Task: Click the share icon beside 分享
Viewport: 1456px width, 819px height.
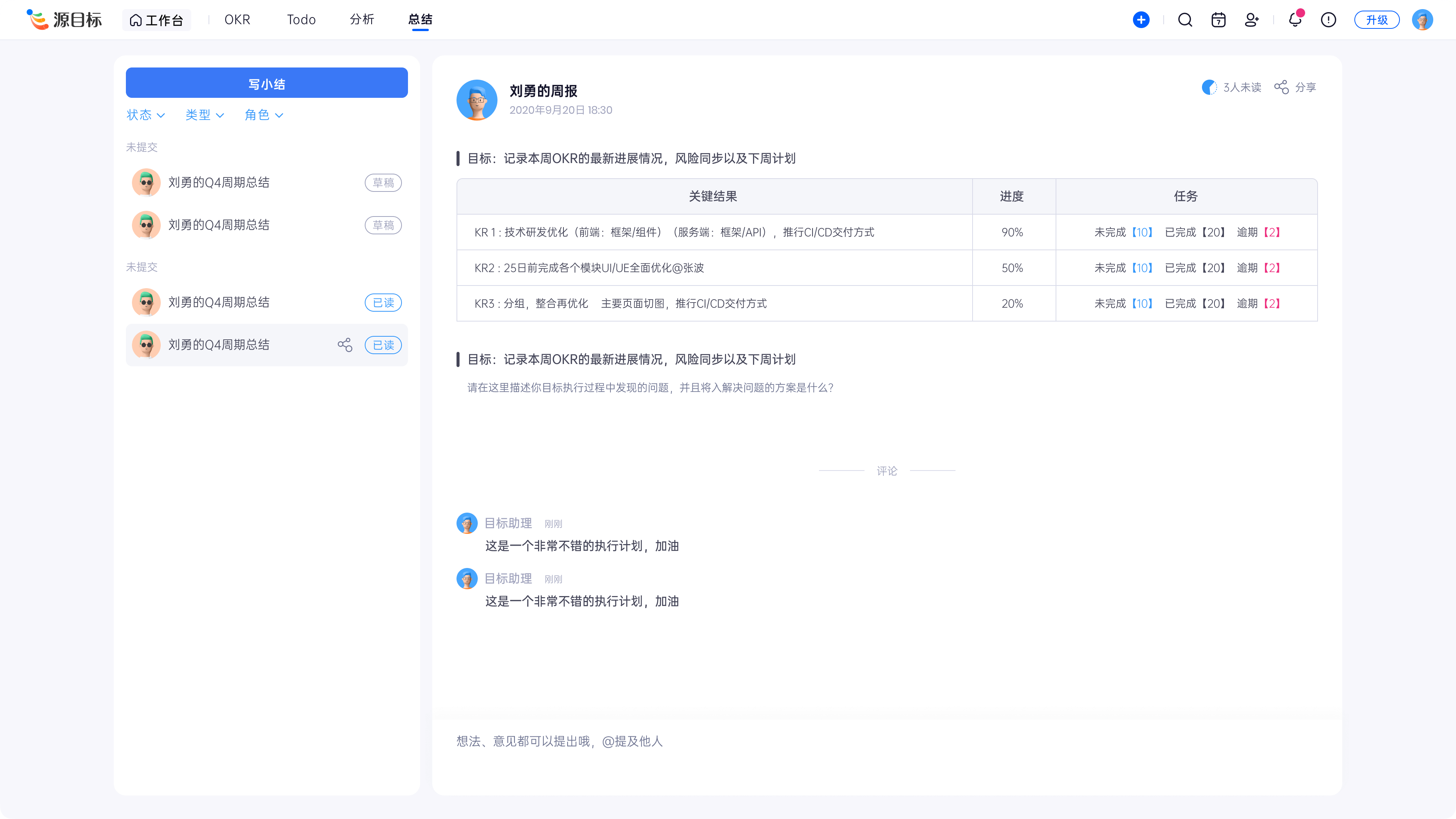Action: pos(1281,87)
